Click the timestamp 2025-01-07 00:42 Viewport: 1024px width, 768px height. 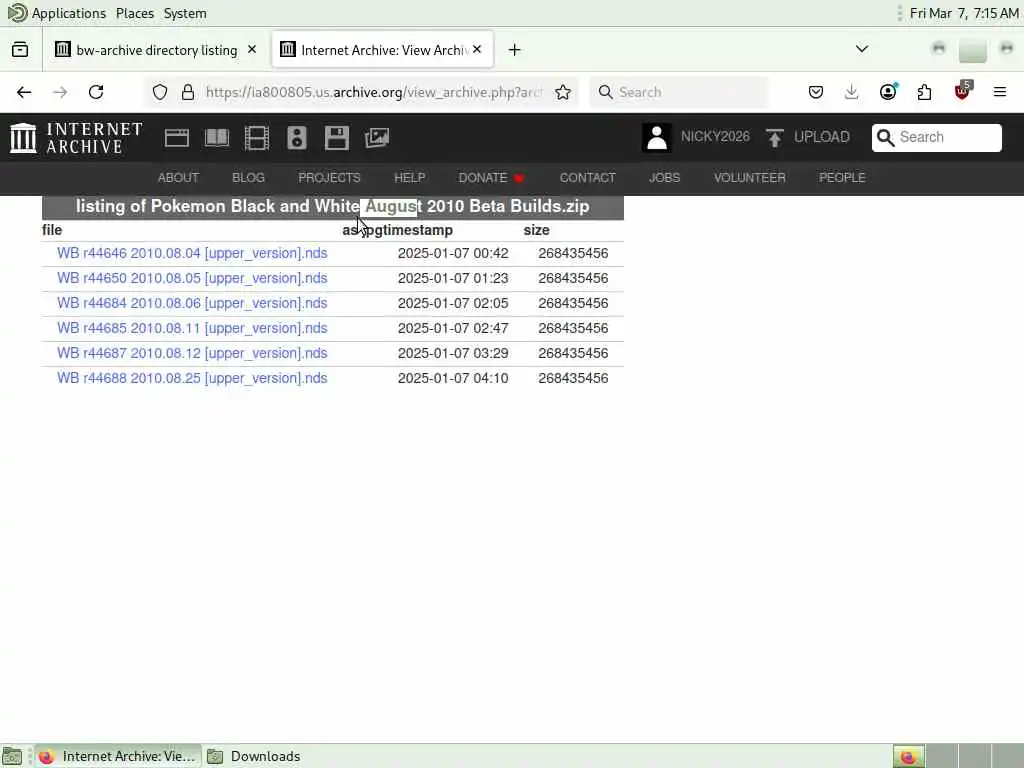tap(453, 253)
